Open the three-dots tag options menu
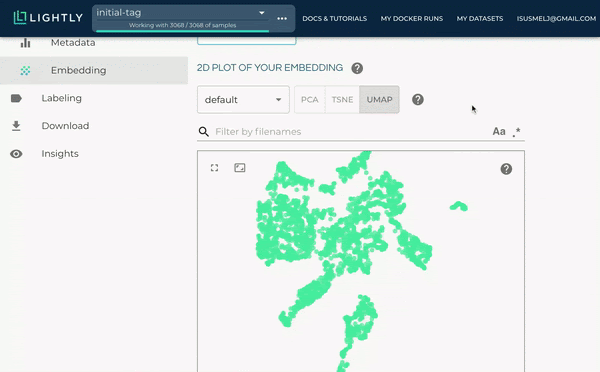Image resolution: width=600 pixels, height=372 pixels. click(282, 18)
